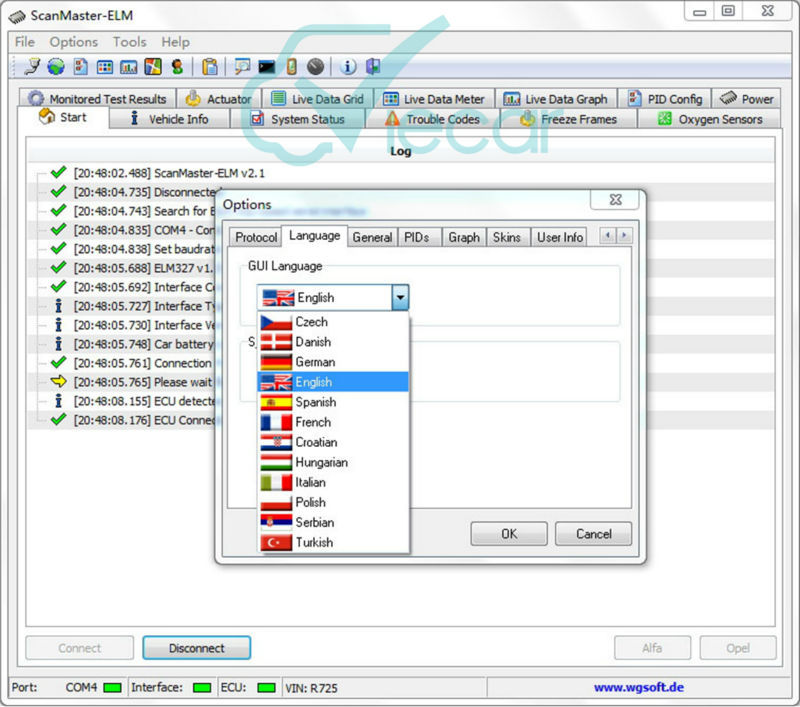800x707 pixels.
Task: Collapse the GUI Language dropdown arrow
Action: click(399, 297)
